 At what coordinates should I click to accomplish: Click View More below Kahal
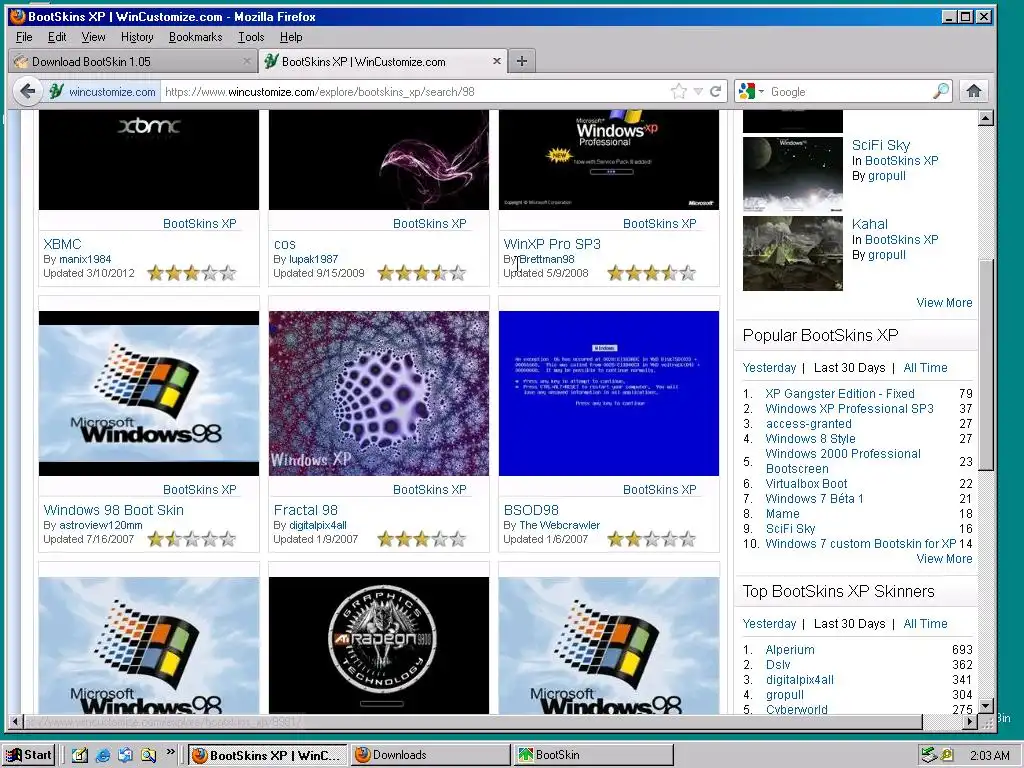[944, 303]
